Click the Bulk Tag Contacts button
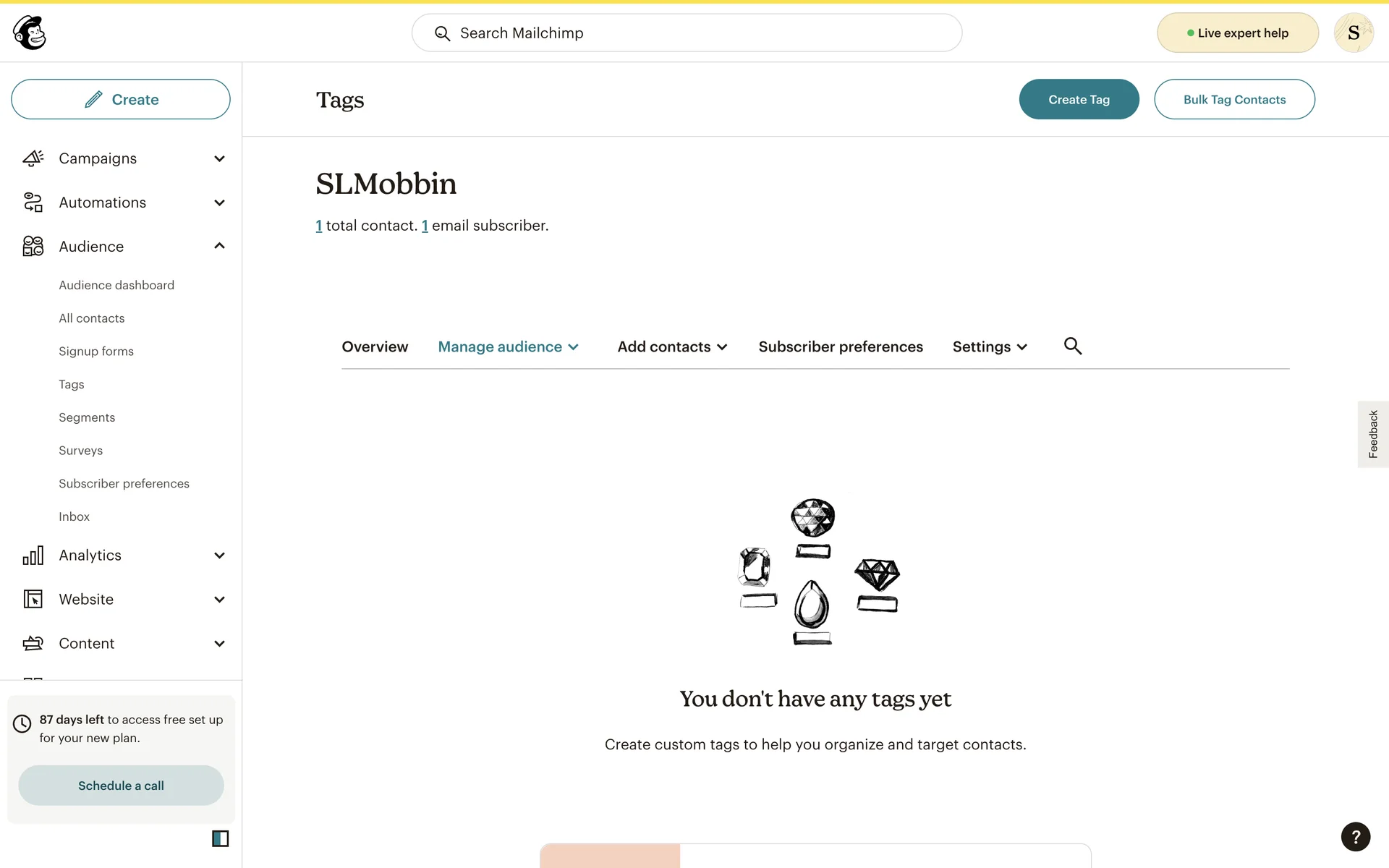 (1234, 99)
